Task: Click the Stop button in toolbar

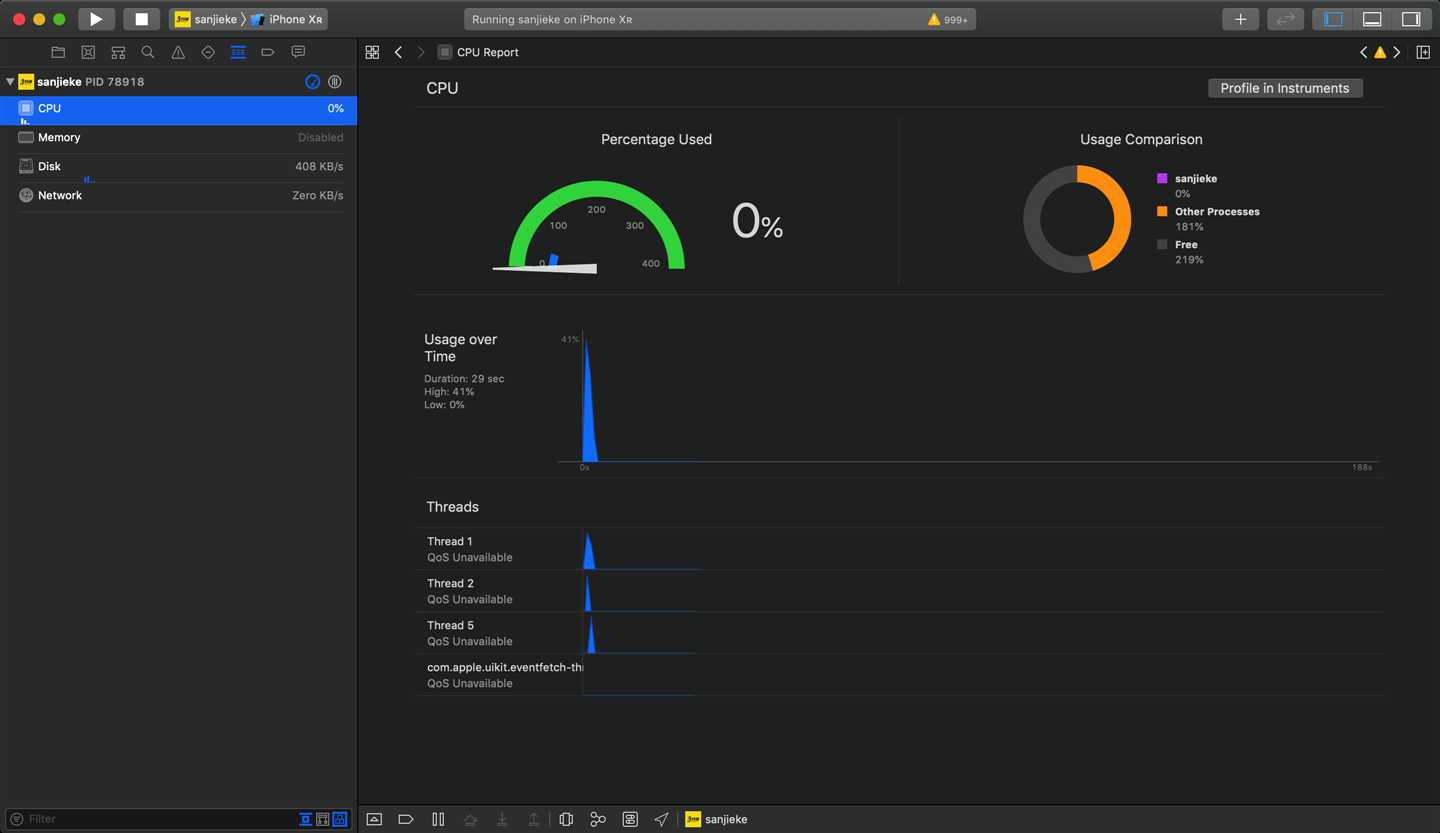Action: coord(141,19)
